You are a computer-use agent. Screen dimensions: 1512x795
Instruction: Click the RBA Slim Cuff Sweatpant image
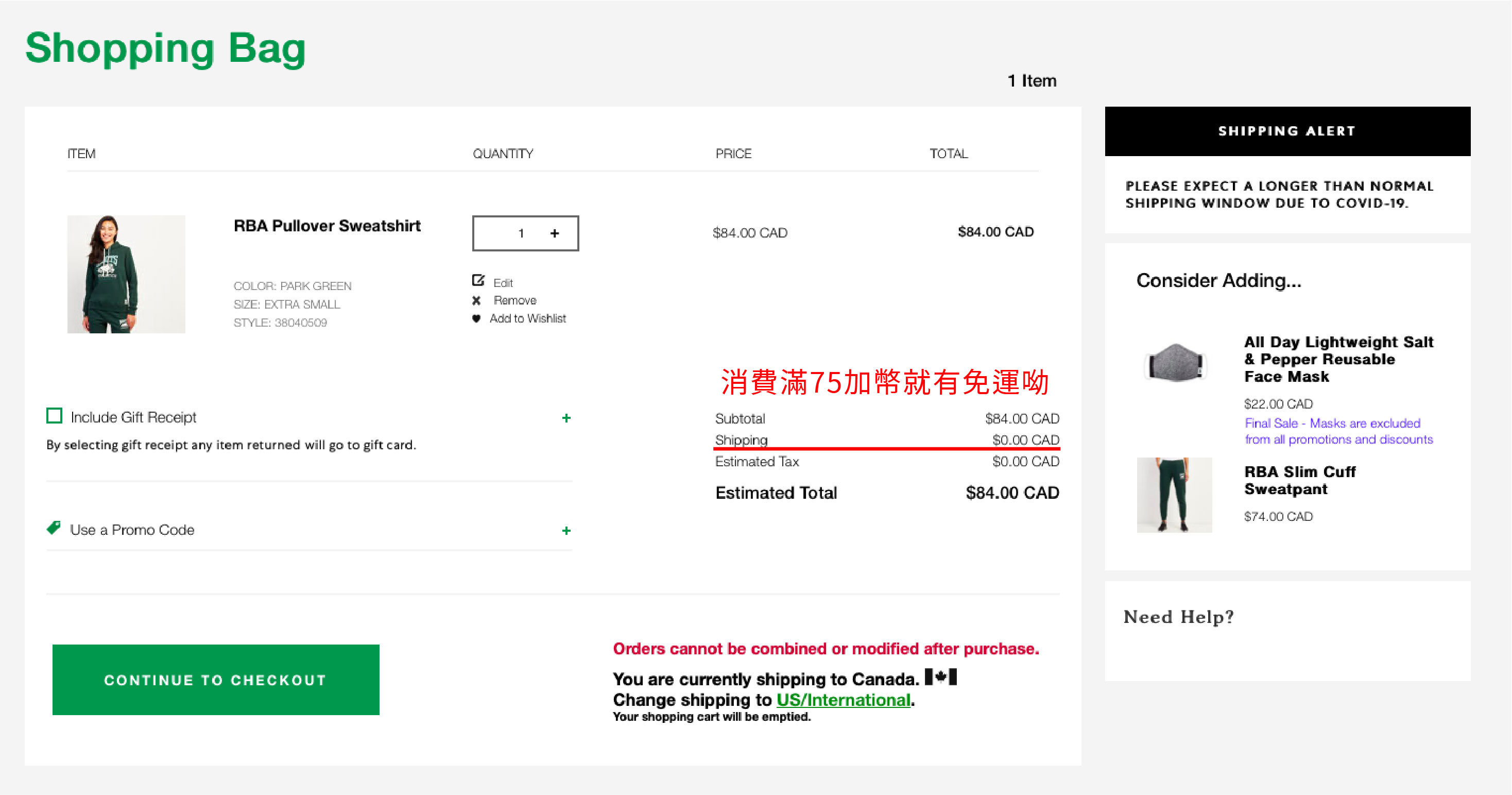point(1174,495)
